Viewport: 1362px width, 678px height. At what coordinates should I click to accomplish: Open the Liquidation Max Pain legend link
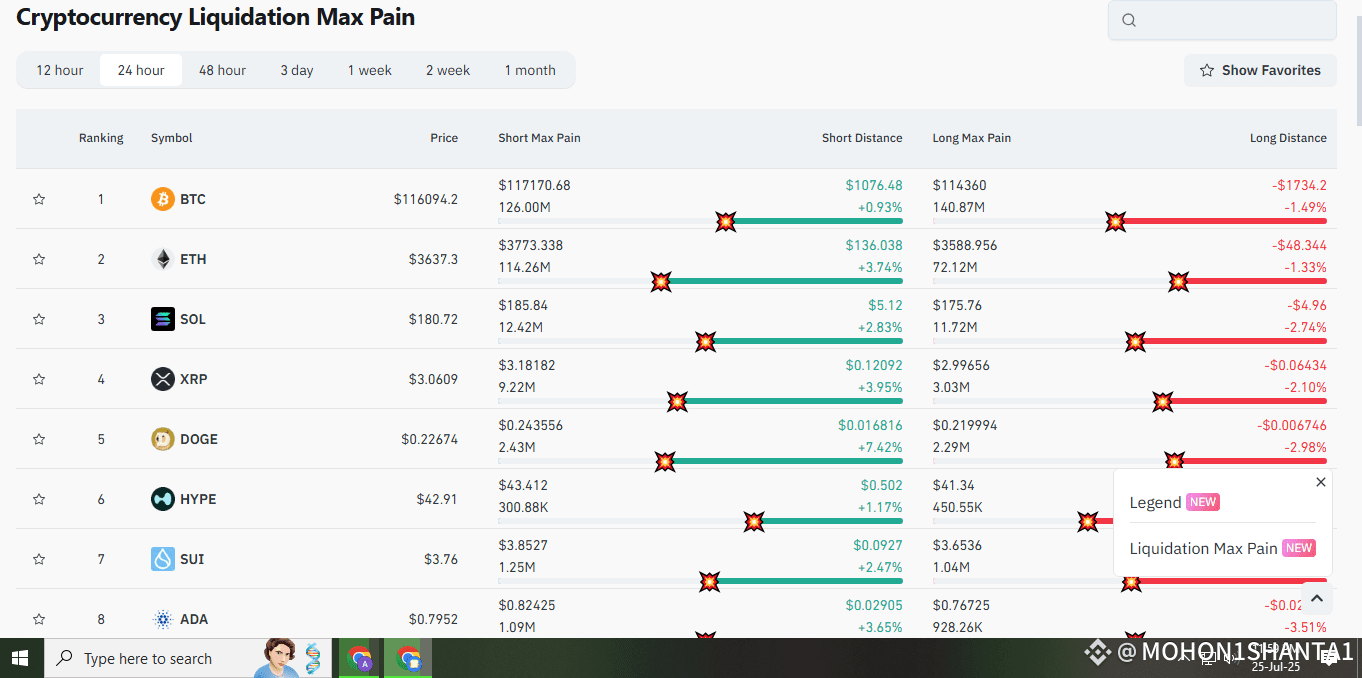[x=1203, y=548]
